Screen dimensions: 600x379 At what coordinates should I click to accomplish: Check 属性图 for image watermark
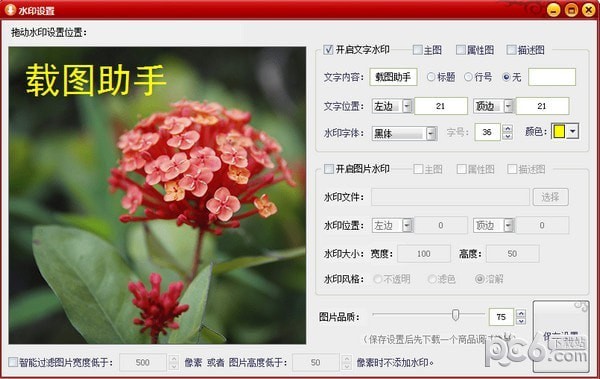click(461, 169)
